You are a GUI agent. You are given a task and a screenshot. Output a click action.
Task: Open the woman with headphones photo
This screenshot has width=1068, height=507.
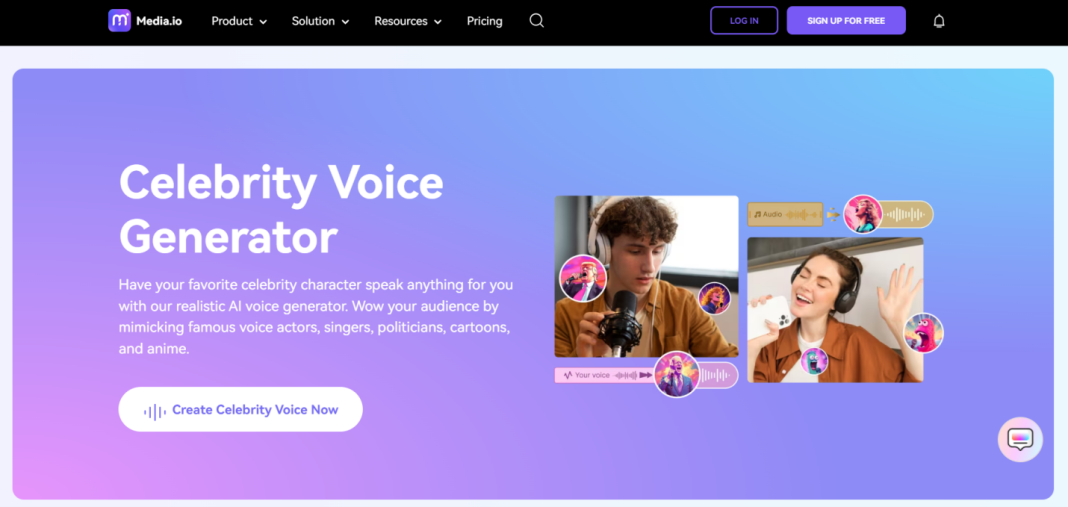[x=835, y=309]
